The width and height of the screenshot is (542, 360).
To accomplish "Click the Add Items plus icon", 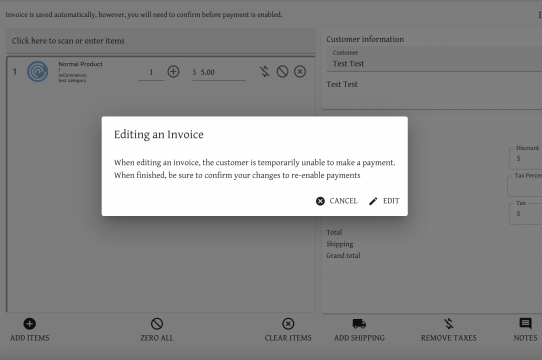I will [29, 324].
